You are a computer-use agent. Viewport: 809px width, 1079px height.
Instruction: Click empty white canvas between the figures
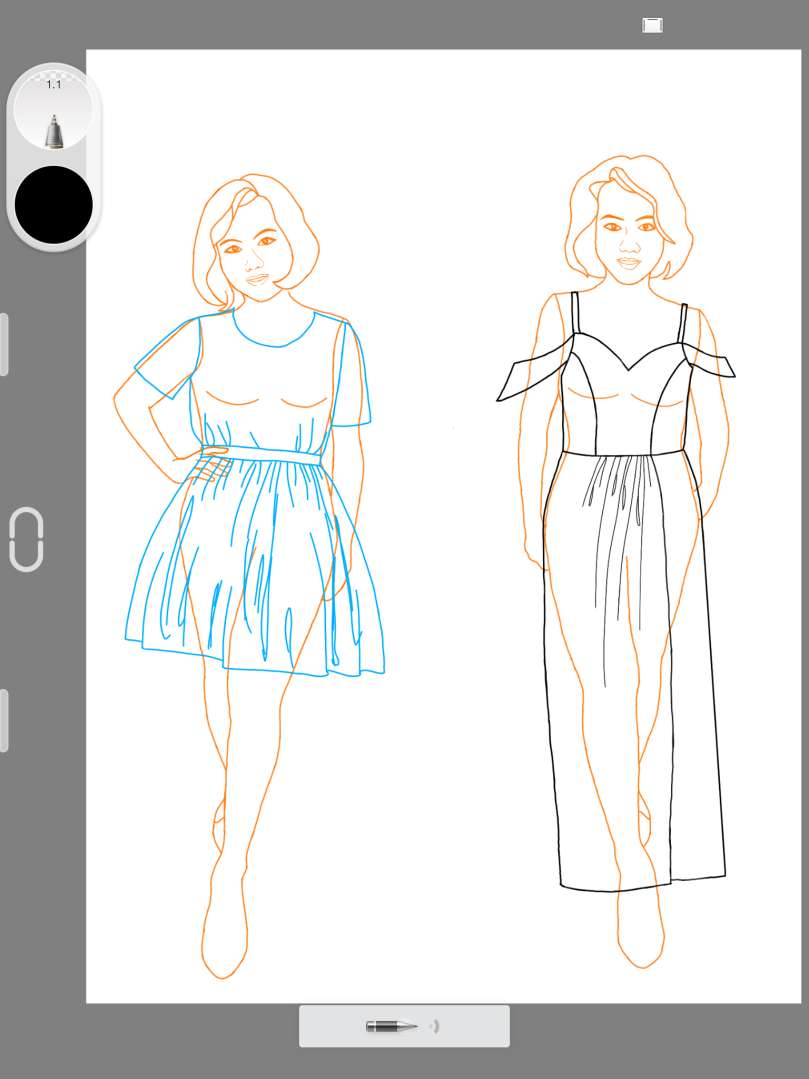click(447, 551)
